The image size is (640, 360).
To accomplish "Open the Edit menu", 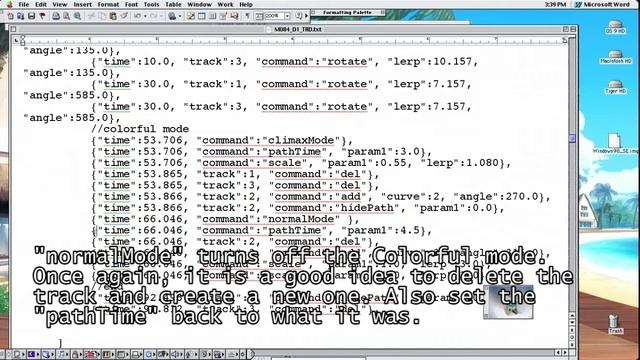I will pyautogui.click(x=40, y=4).
